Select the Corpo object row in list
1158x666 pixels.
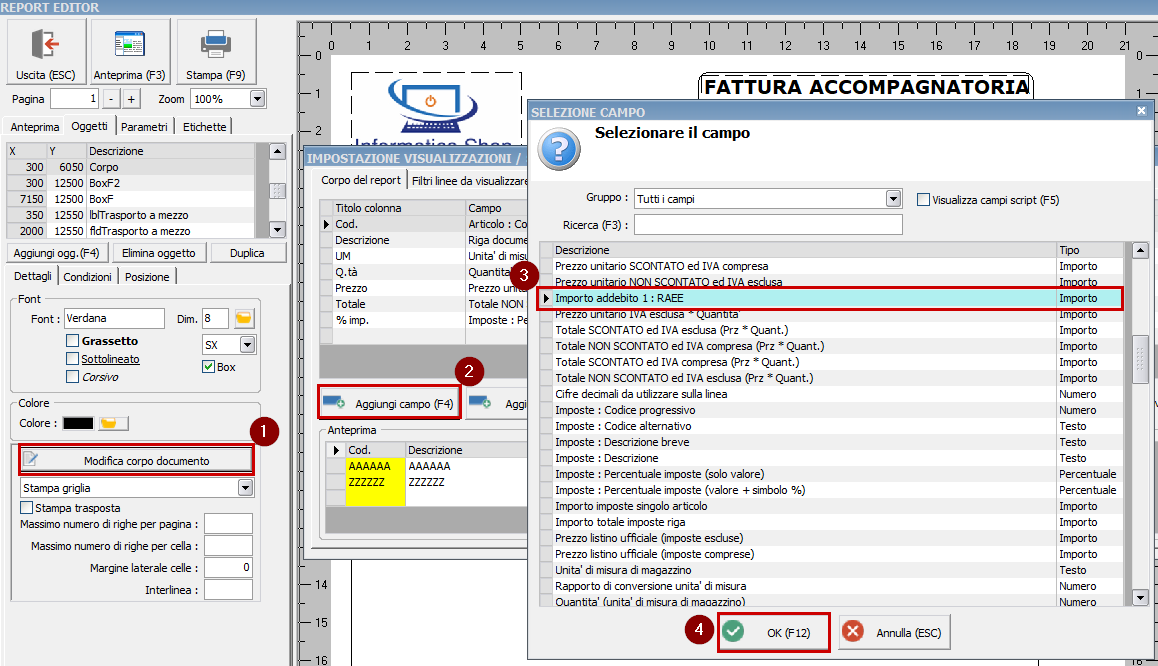[x=131, y=167]
